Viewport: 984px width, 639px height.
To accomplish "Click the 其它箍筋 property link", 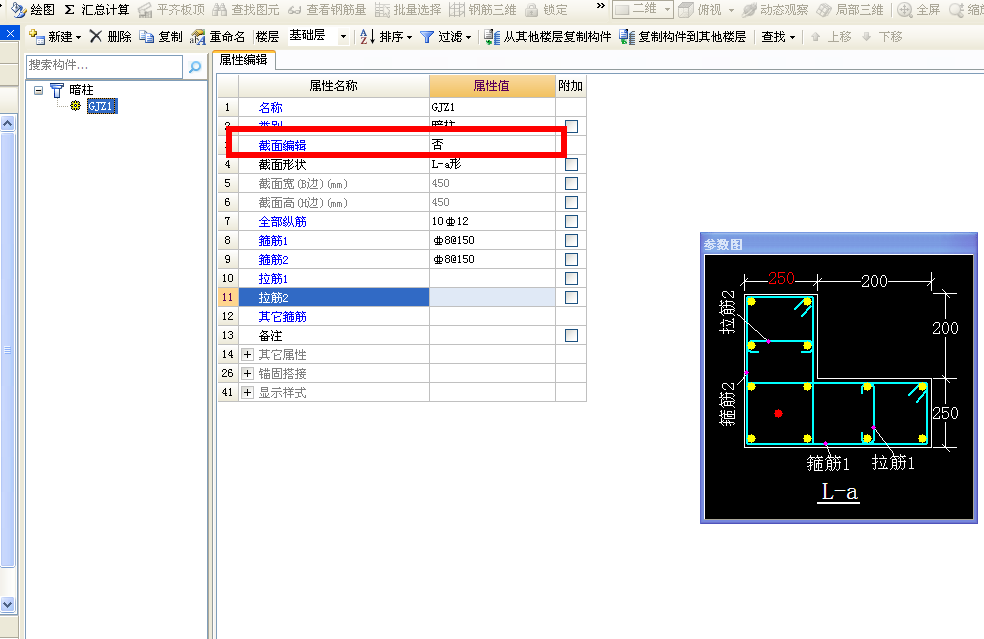I will click(282, 317).
